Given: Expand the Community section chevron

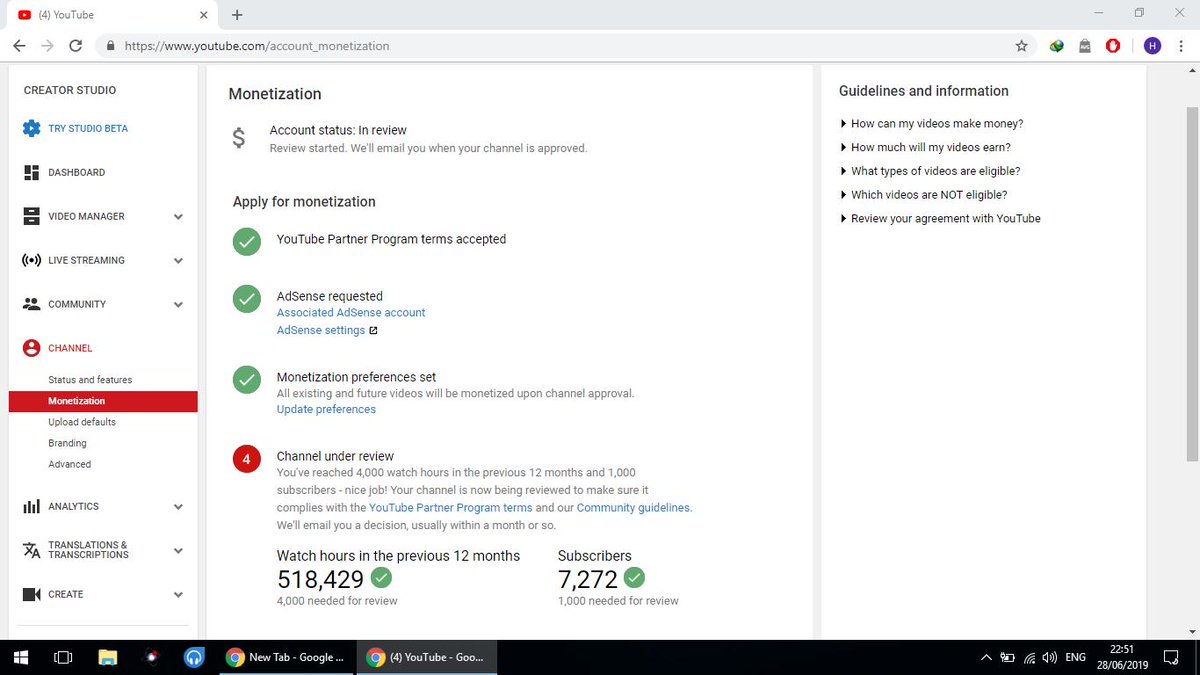Looking at the screenshot, I should pyautogui.click(x=178, y=305).
